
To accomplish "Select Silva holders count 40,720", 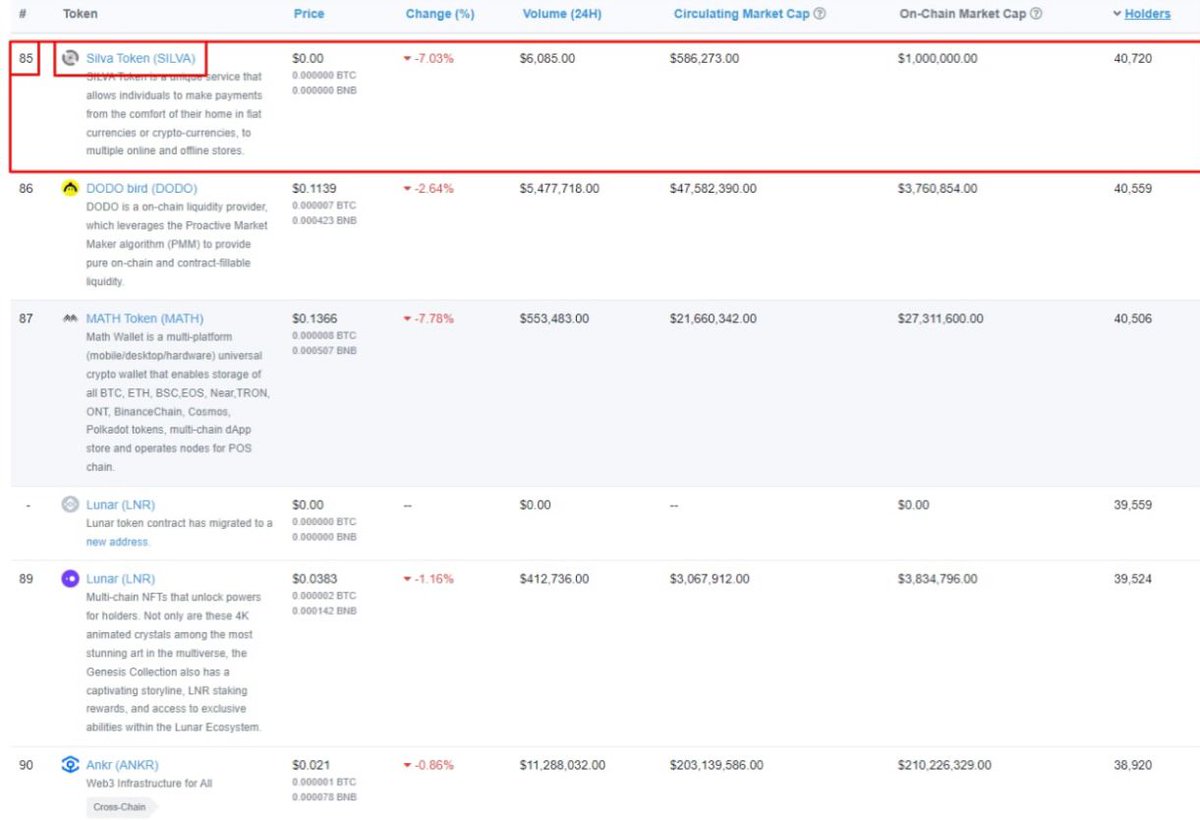I will tap(1133, 59).
